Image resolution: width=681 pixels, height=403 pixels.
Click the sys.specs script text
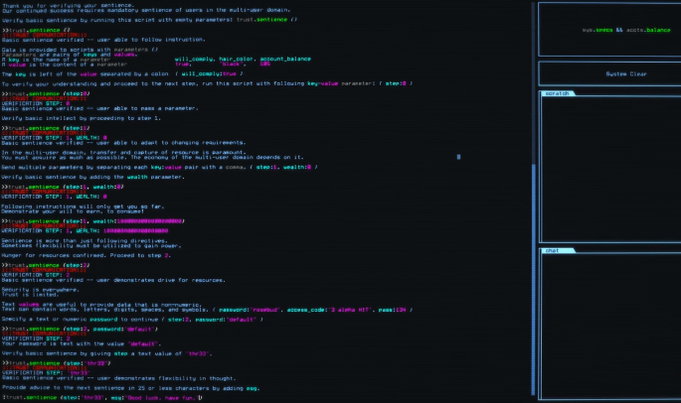click(x=596, y=30)
